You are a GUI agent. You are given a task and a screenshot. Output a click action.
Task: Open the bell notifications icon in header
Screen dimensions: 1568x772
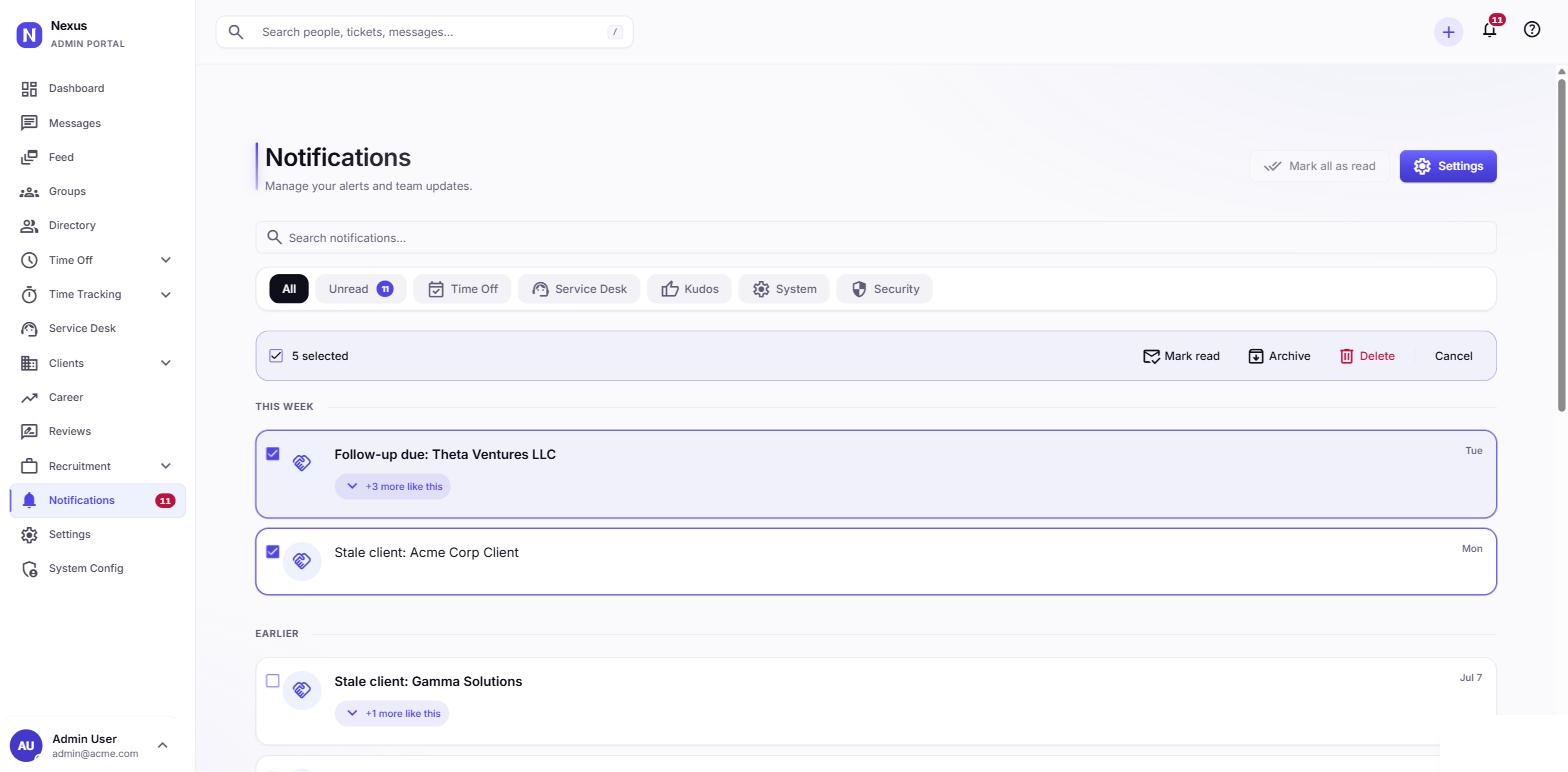pos(1489,30)
